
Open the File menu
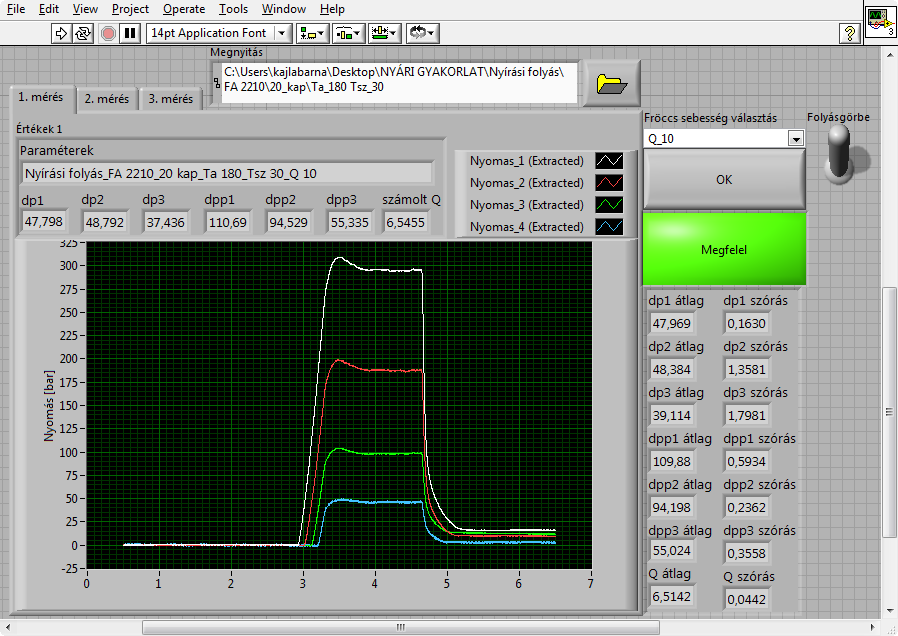pos(16,9)
